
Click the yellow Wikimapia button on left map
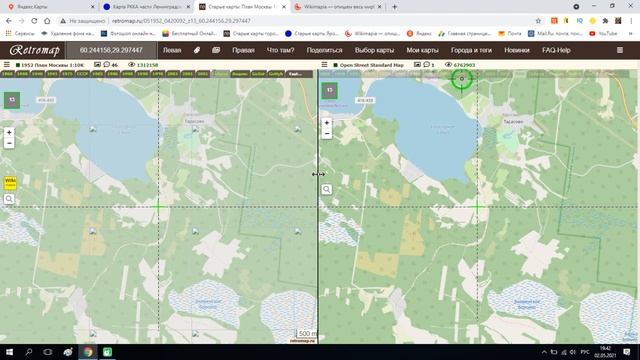pyautogui.click(x=10, y=183)
